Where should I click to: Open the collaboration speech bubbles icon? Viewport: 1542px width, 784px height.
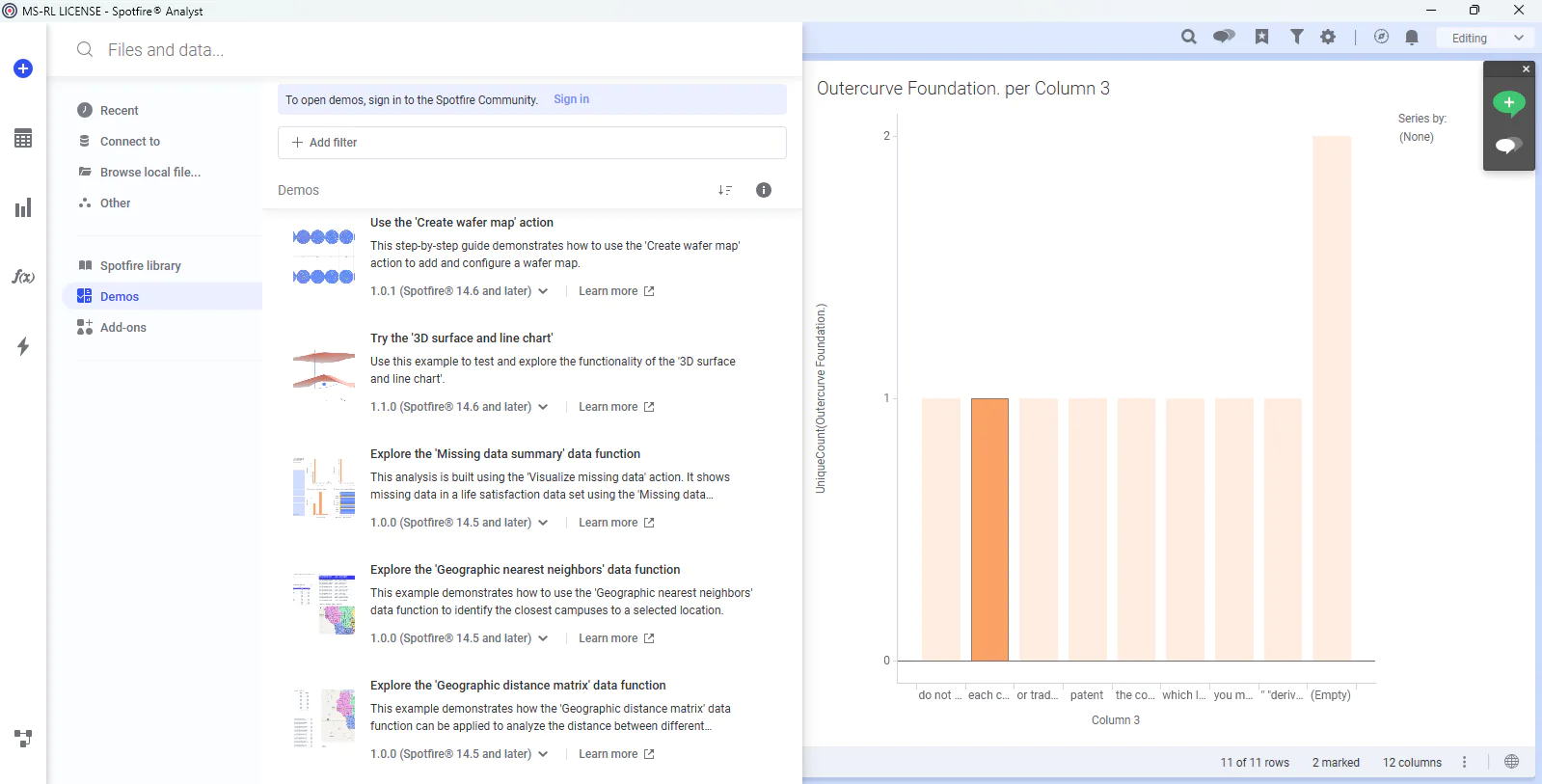(1224, 37)
